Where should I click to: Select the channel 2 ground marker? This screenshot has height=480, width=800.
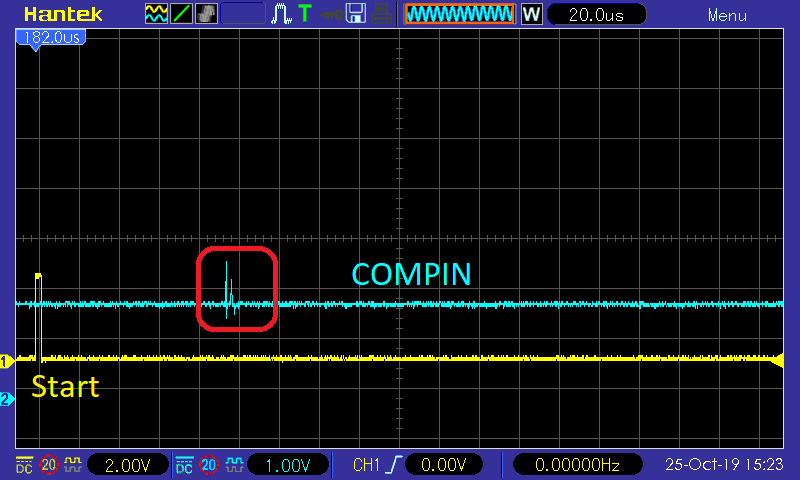[7, 399]
